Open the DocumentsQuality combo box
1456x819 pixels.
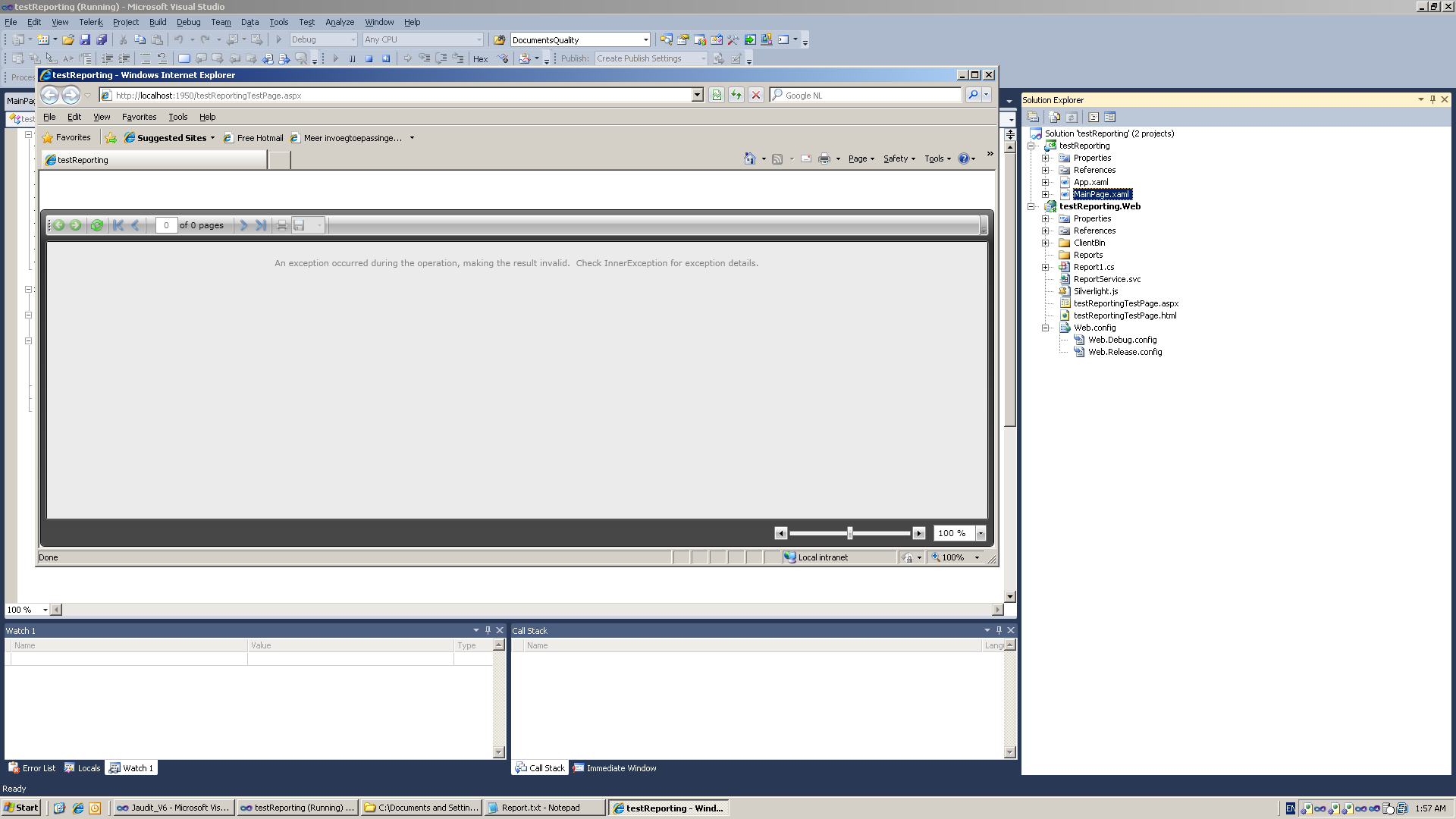click(x=645, y=39)
